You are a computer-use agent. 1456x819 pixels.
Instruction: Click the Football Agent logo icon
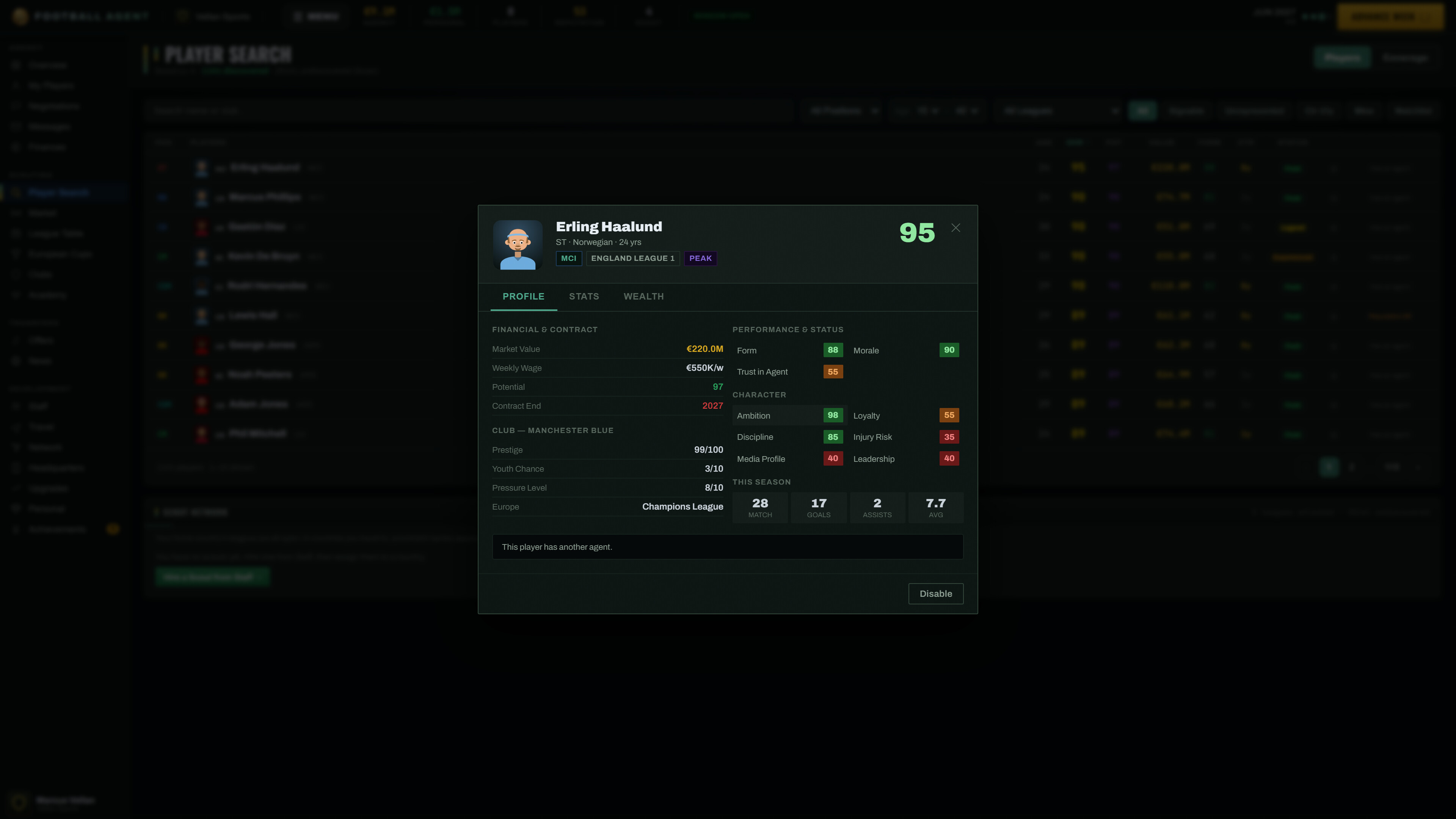click(20, 16)
